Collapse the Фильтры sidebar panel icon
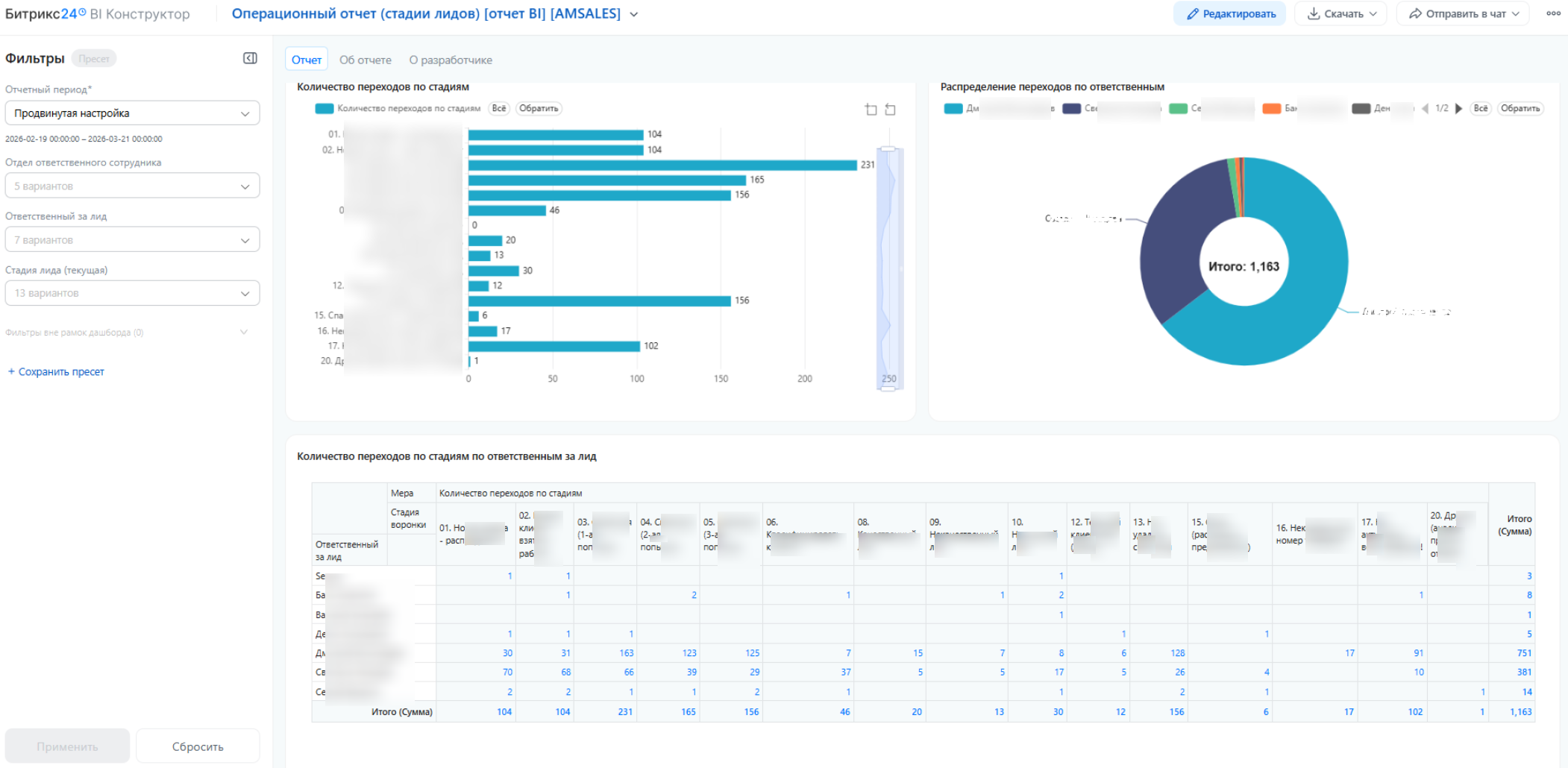The width and height of the screenshot is (1568, 768). [250, 58]
